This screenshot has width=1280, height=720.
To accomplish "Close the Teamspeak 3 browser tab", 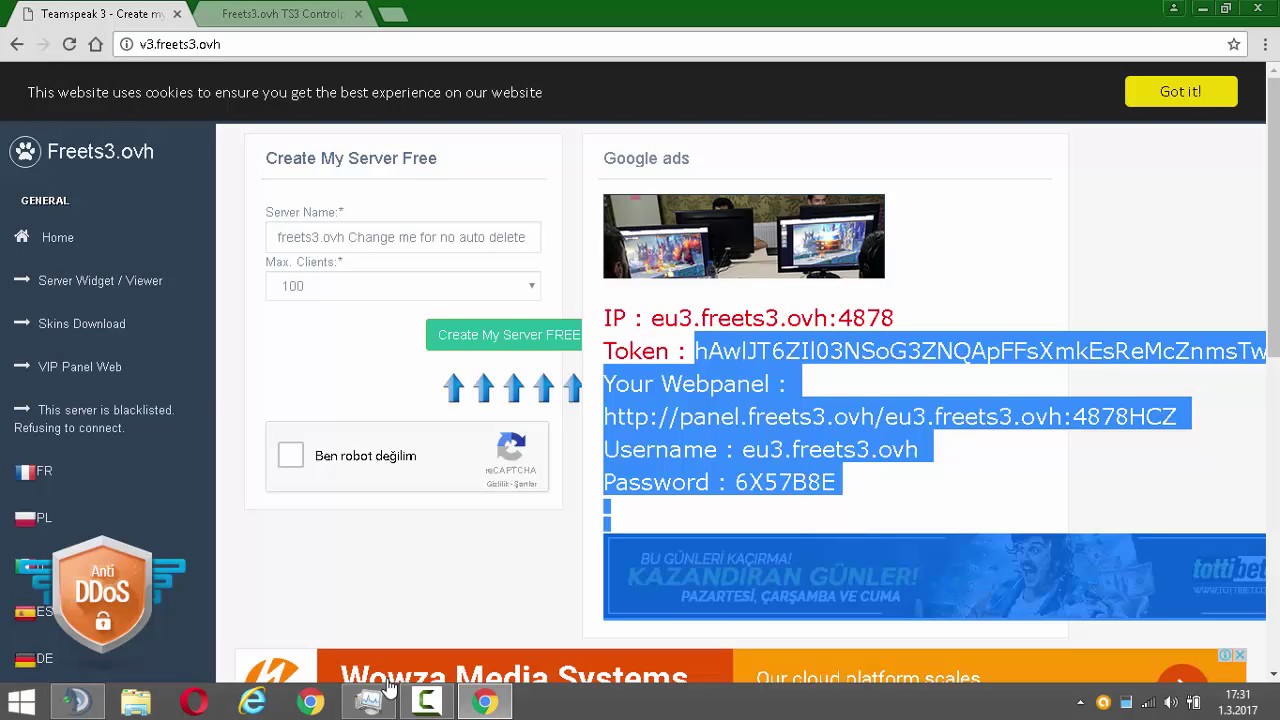I will [177, 14].
